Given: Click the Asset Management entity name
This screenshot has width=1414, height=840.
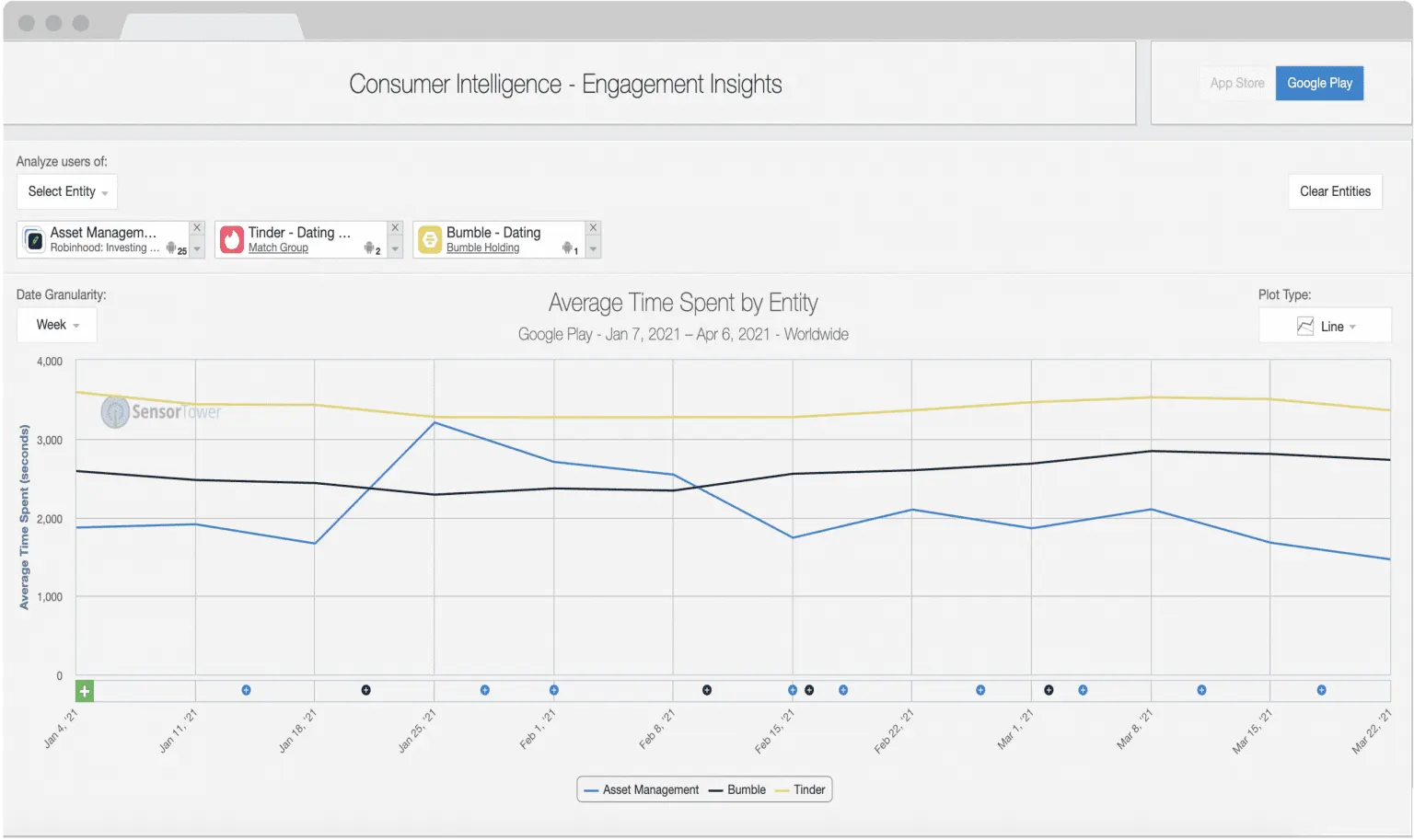Looking at the screenshot, I should (x=103, y=233).
